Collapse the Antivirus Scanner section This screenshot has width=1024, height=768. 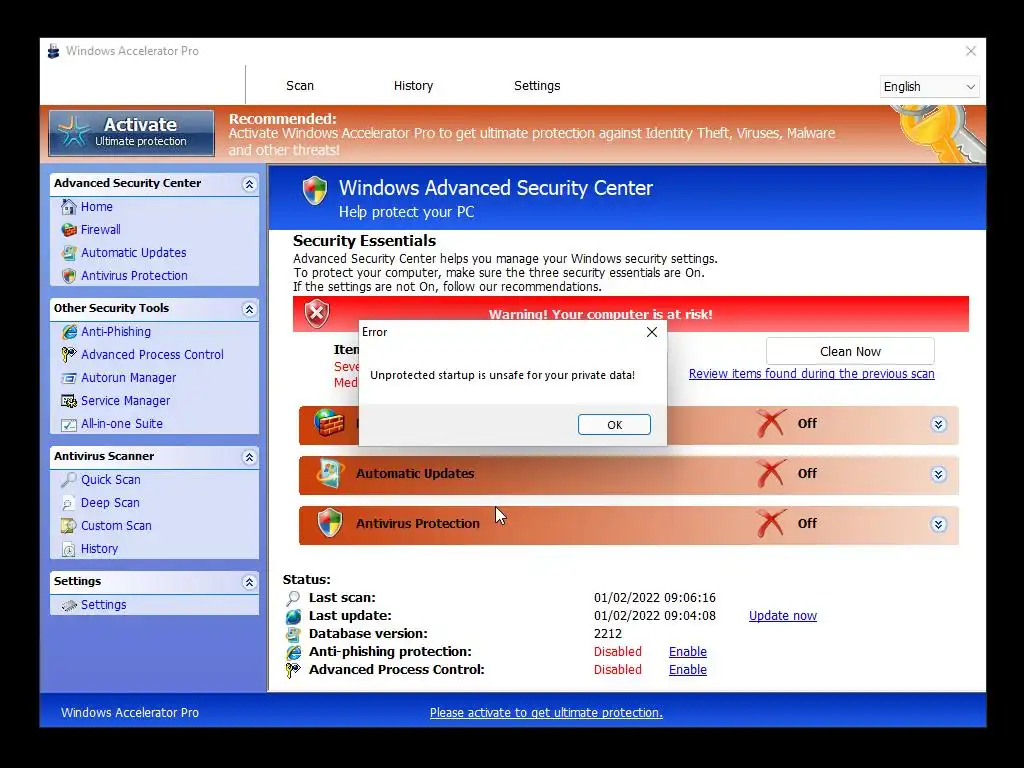click(249, 457)
